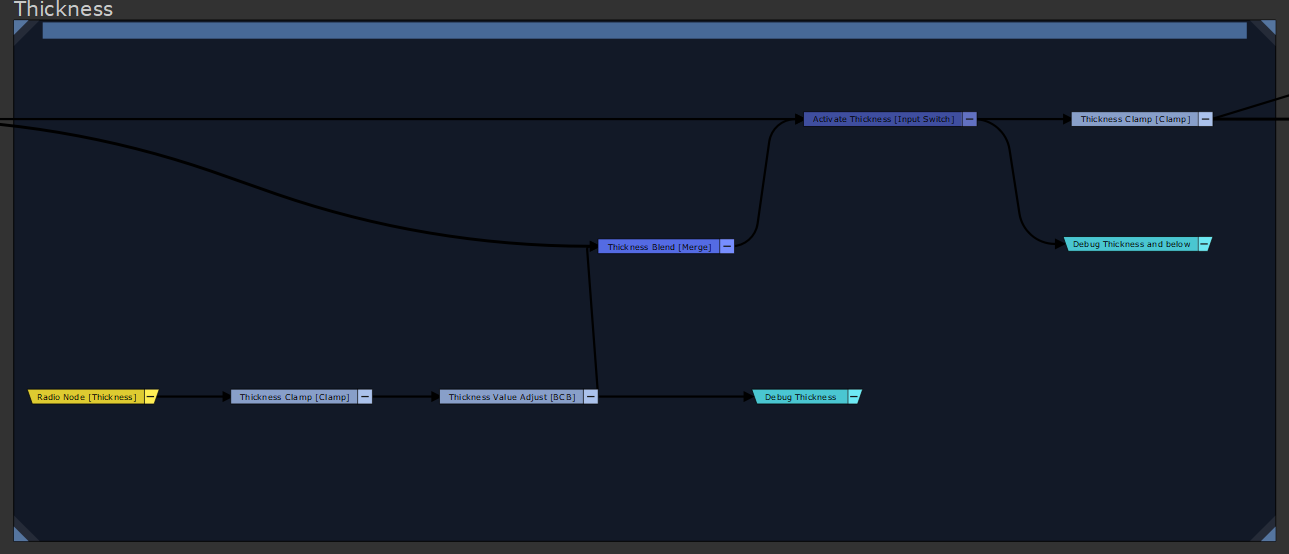The image size is (1289, 554).
Task: Toggle minus button on Thickness Blend node
Action: 727,247
